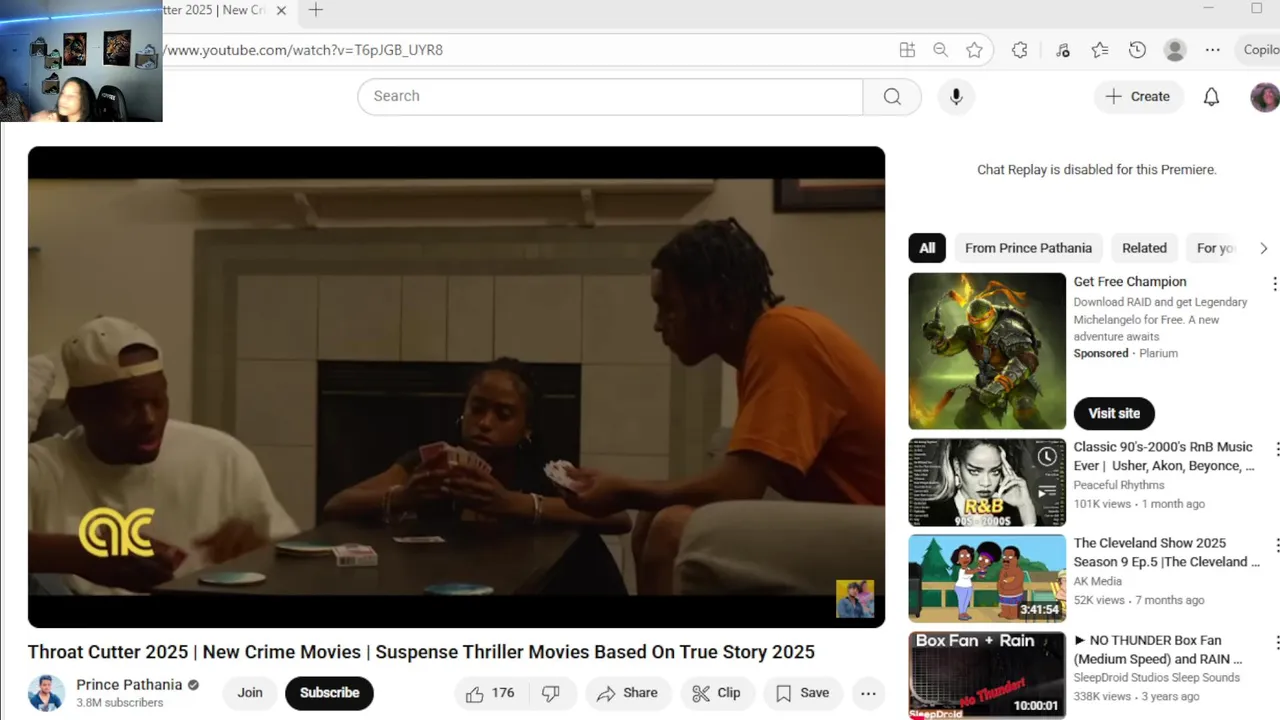Open YouTube account avatar menu
The image size is (1280, 720).
click(1265, 96)
